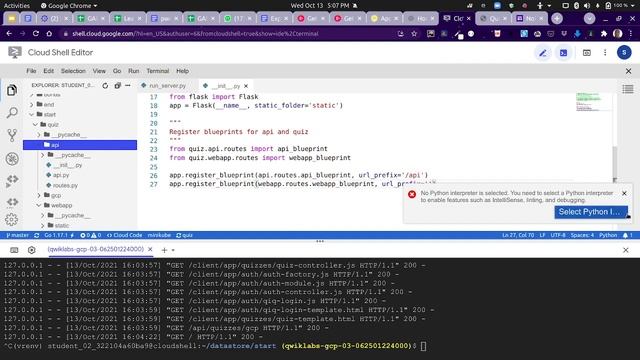
Task: Toggle the Cloud Shell terminal button
Action: point(563,53)
